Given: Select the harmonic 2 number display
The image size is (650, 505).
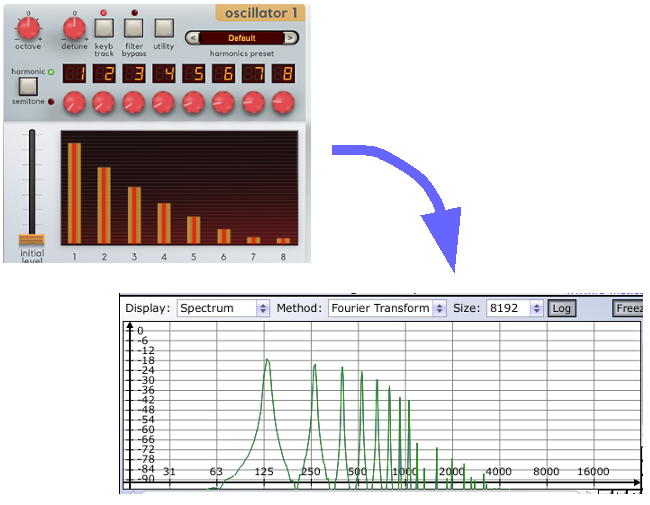Looking at the screenshot, I should (x=104, y=74).
